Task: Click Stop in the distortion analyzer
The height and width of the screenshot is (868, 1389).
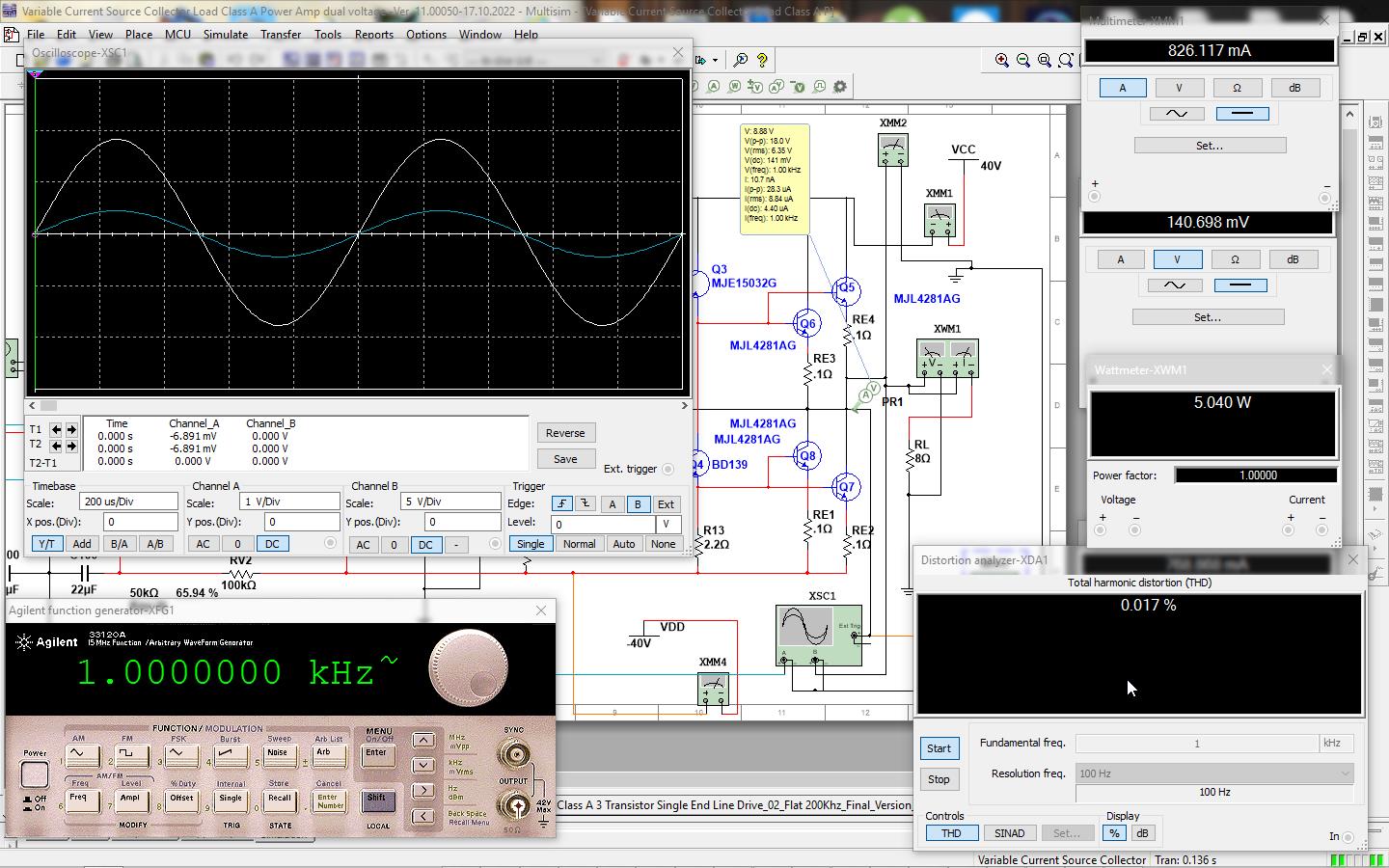Action: [x=939, y=779]
